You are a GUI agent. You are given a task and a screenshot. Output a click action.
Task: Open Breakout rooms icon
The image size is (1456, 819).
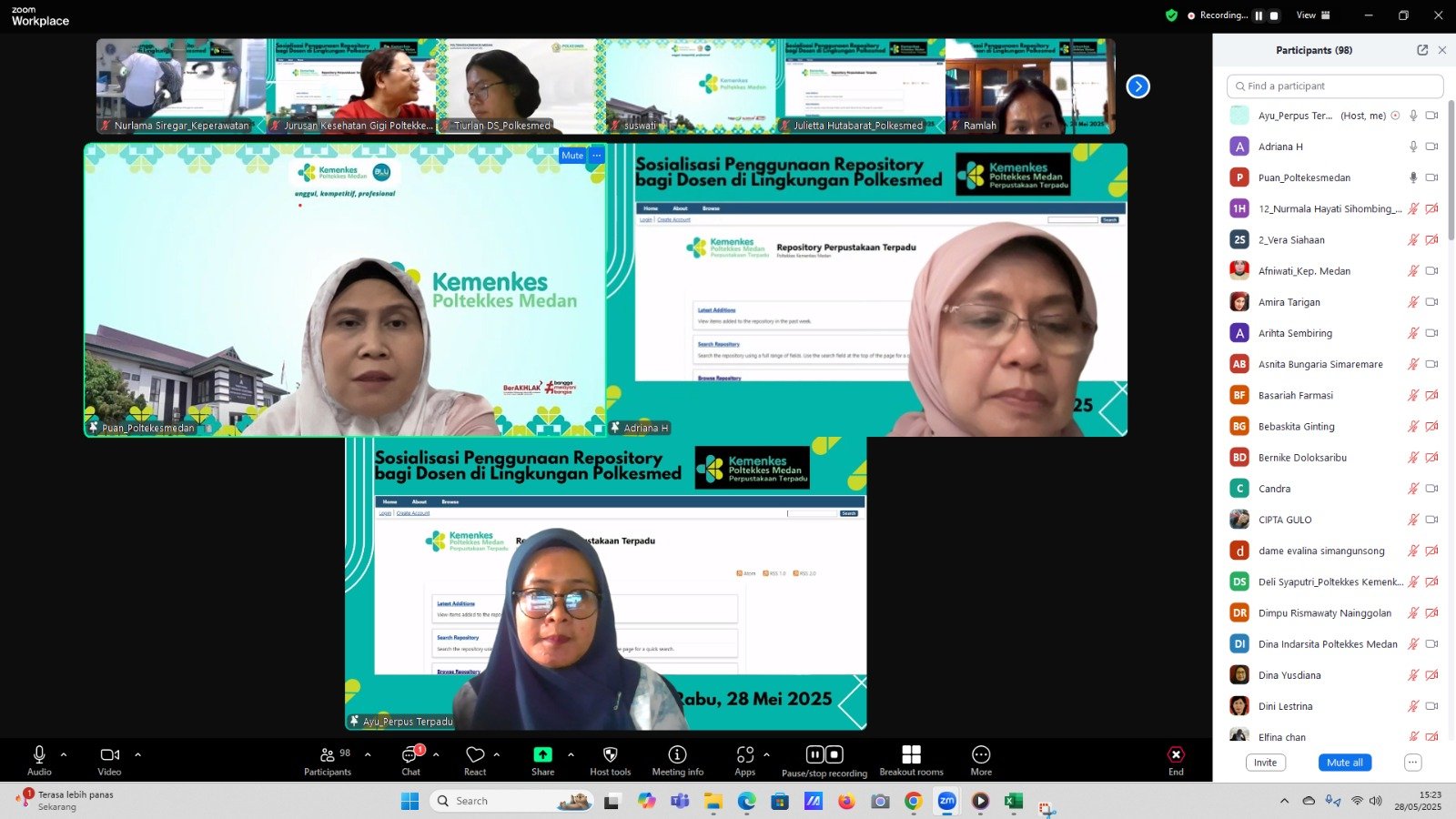tap(911, 754)
